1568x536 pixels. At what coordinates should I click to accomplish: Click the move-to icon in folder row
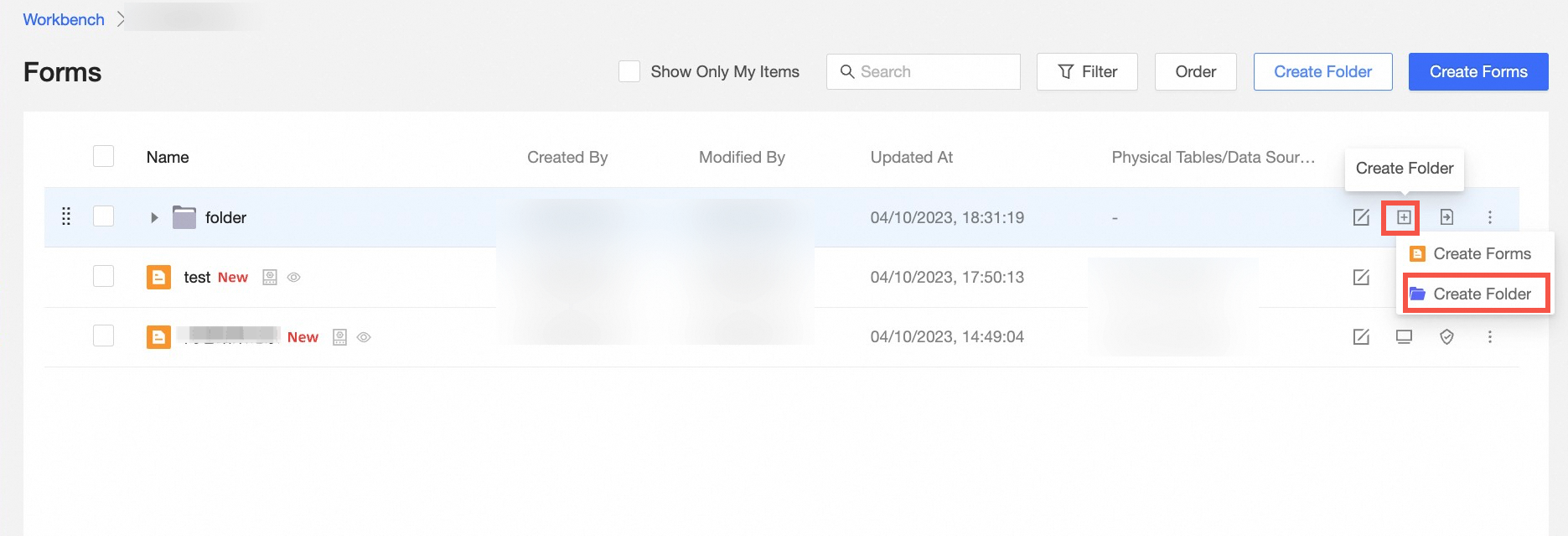point(1446,217)
